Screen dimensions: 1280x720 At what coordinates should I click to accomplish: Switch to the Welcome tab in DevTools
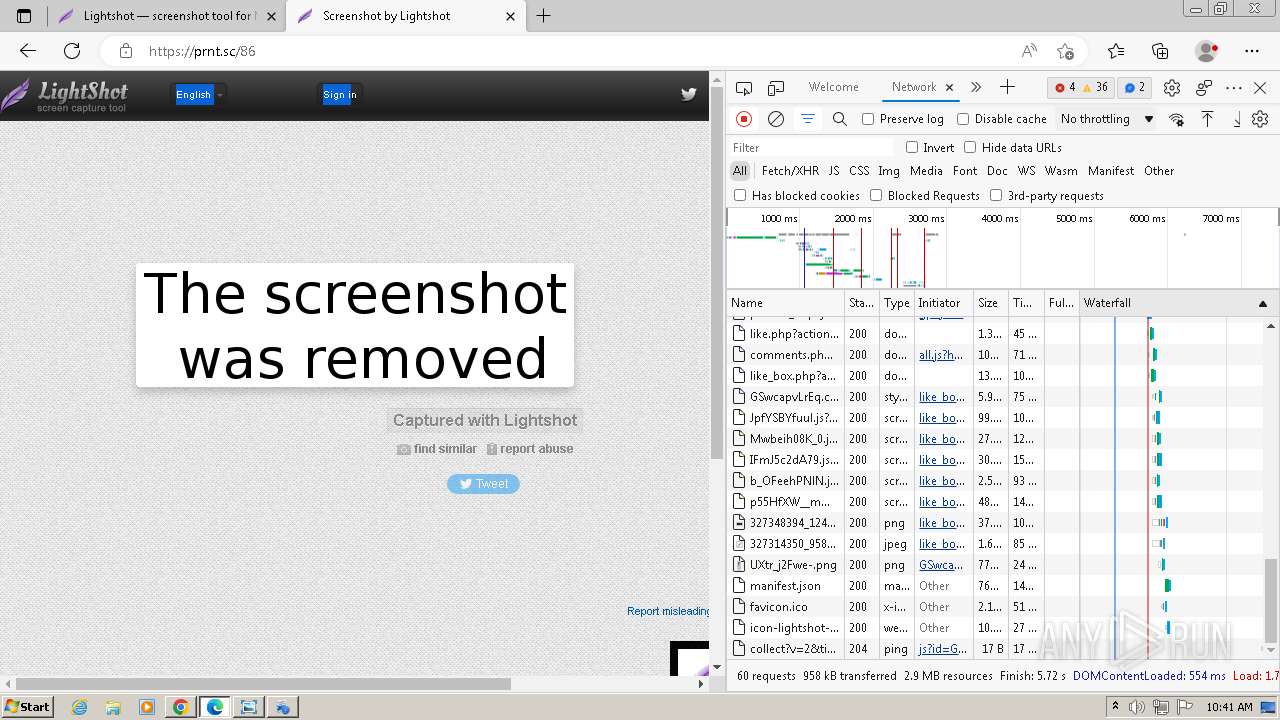[833, 87]
